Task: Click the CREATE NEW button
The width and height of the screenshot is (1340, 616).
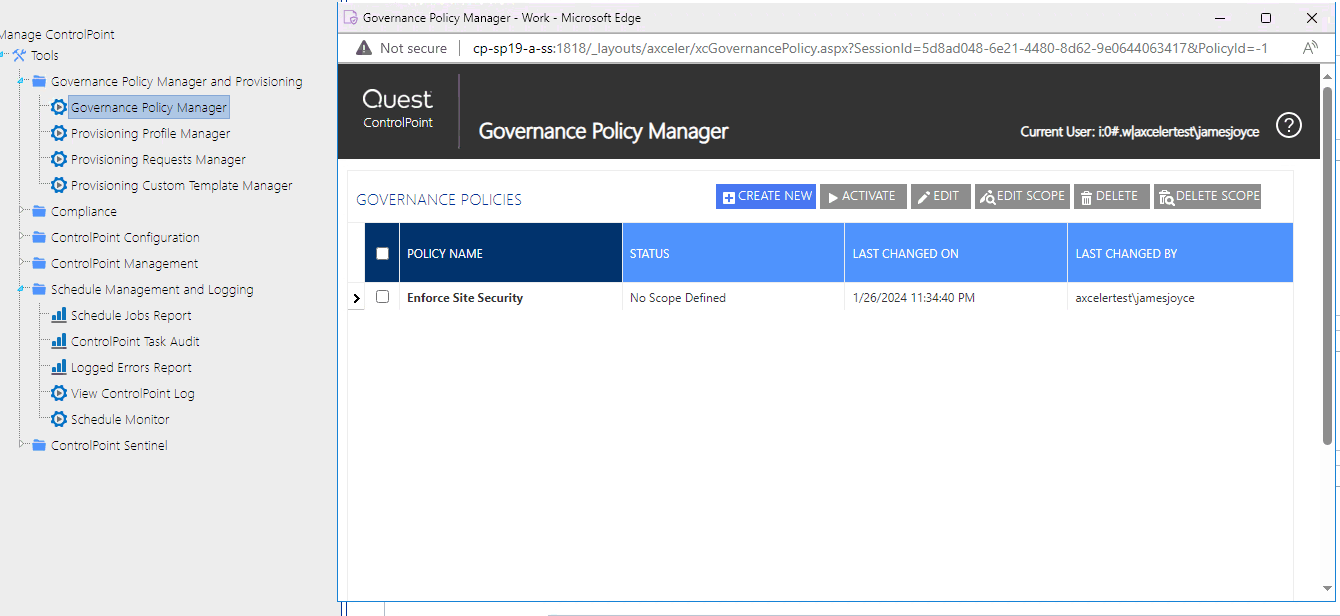Action: click(765, 196)
